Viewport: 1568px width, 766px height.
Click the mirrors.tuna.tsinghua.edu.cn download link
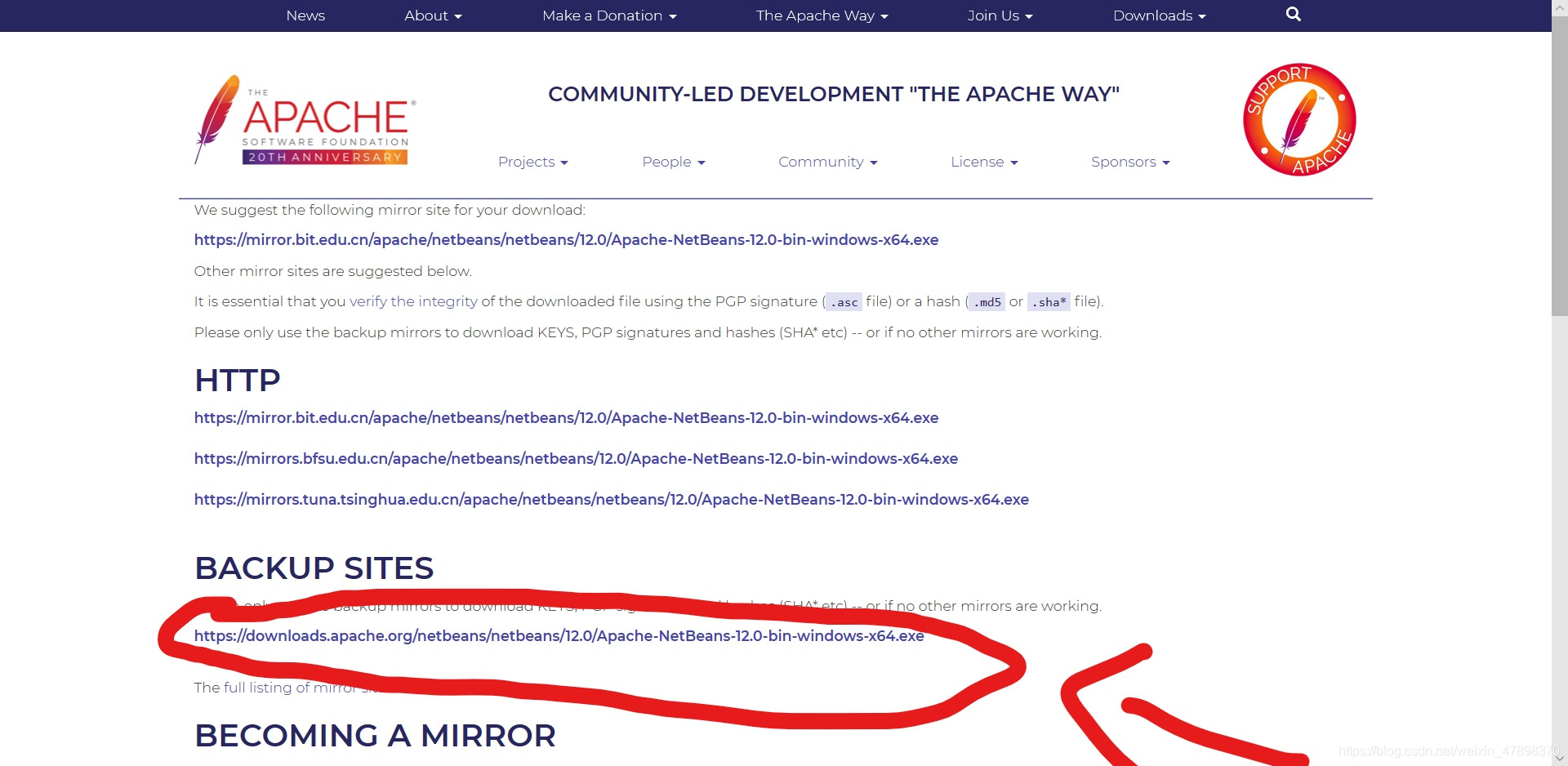point(611,500)
